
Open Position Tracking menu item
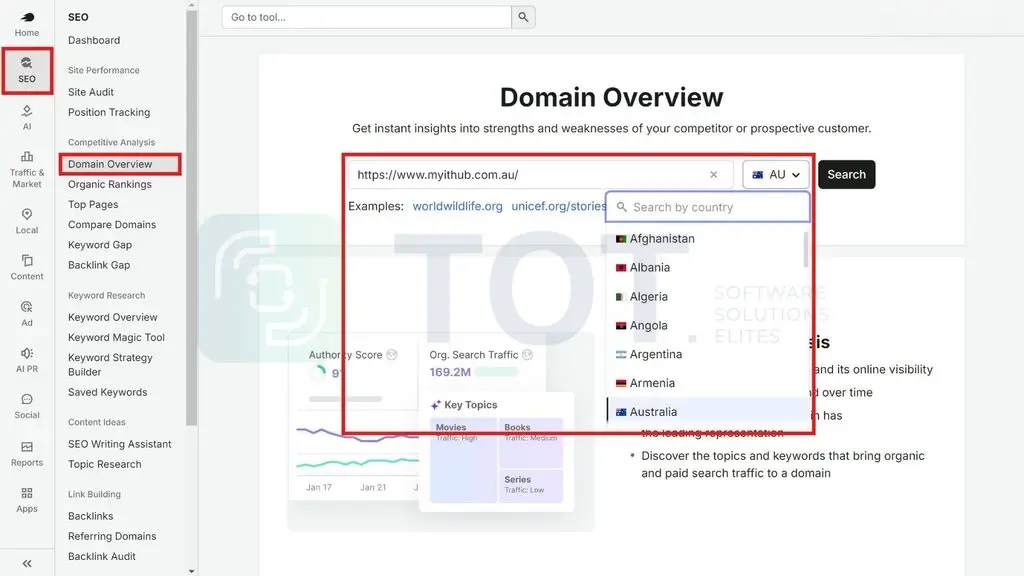109,112
